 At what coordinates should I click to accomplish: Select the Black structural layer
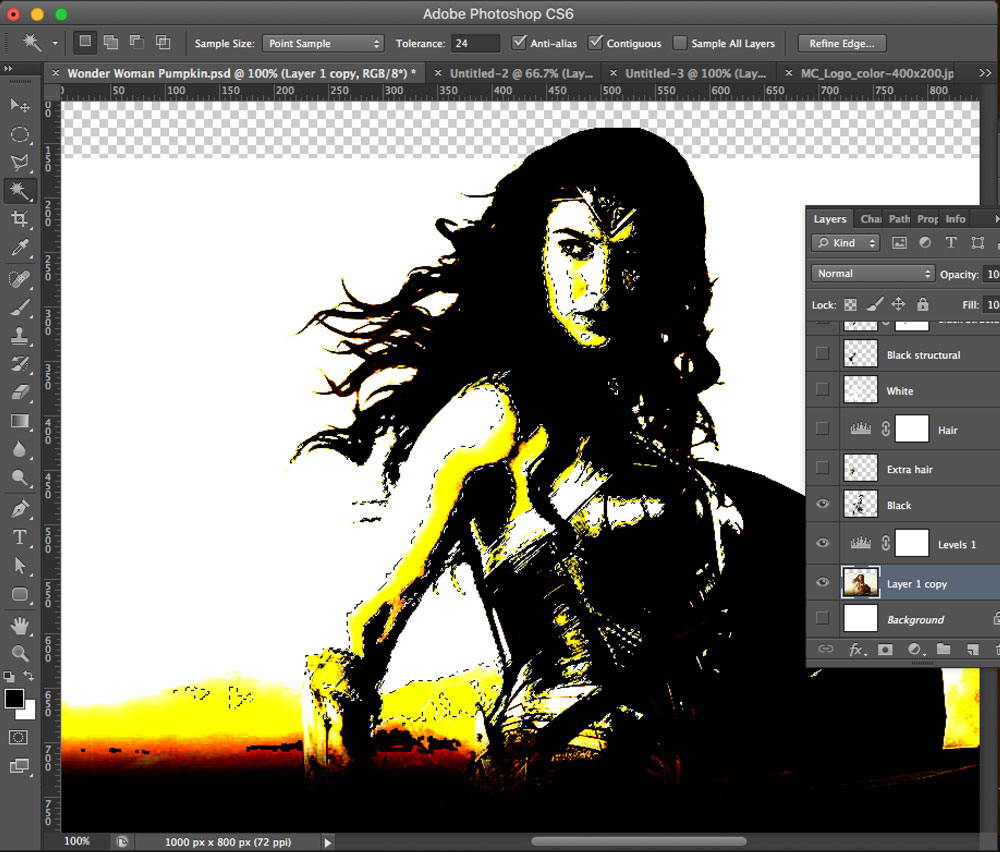922,355
